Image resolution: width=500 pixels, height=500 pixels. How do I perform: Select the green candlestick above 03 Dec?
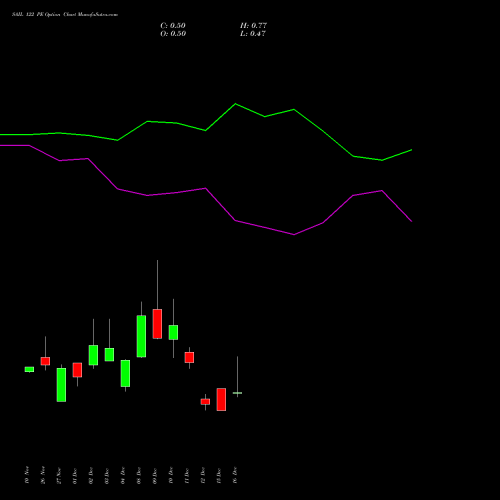click(x=109, y=354)
